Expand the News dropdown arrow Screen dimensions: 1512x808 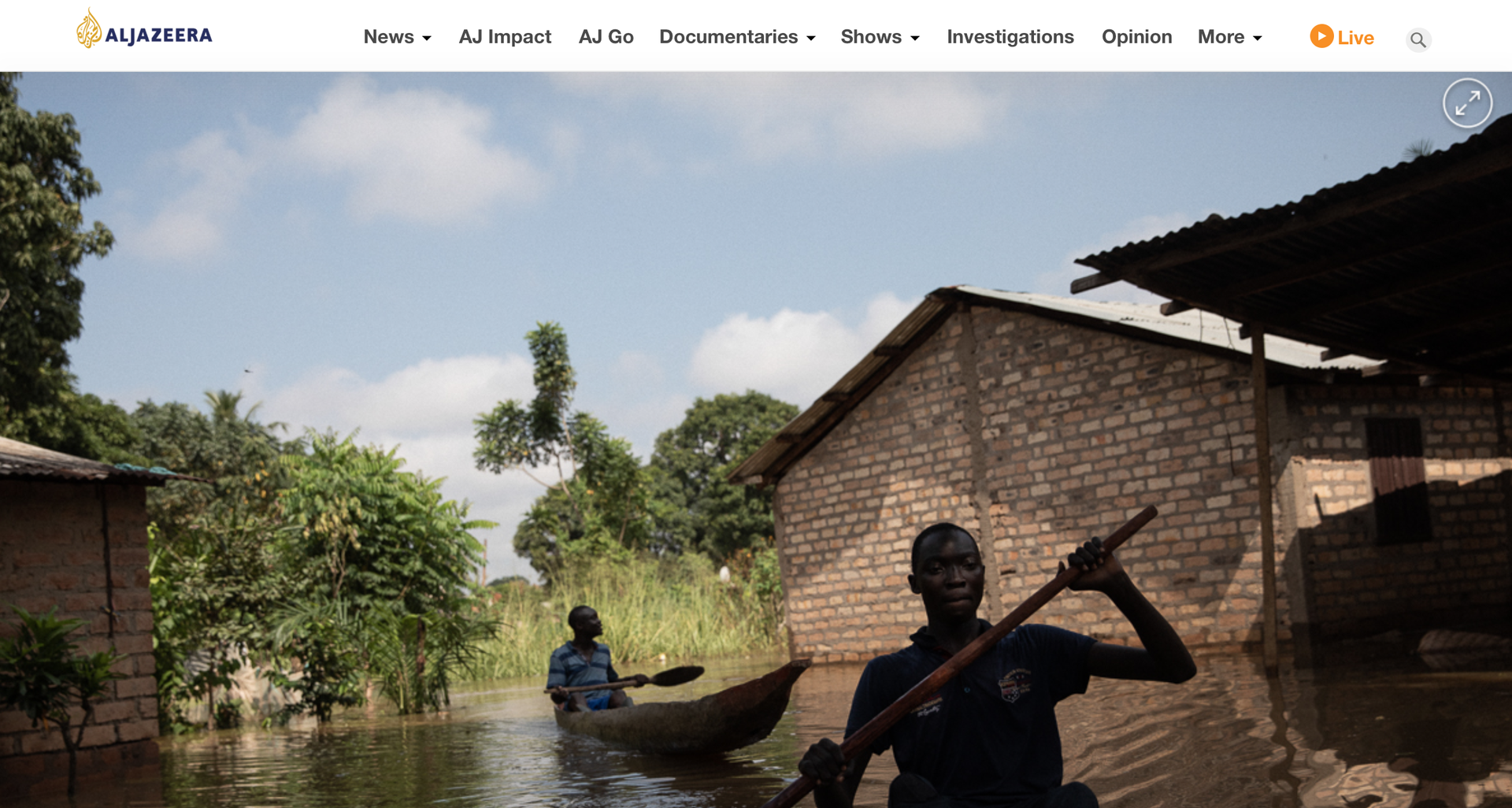click(427, 39)
